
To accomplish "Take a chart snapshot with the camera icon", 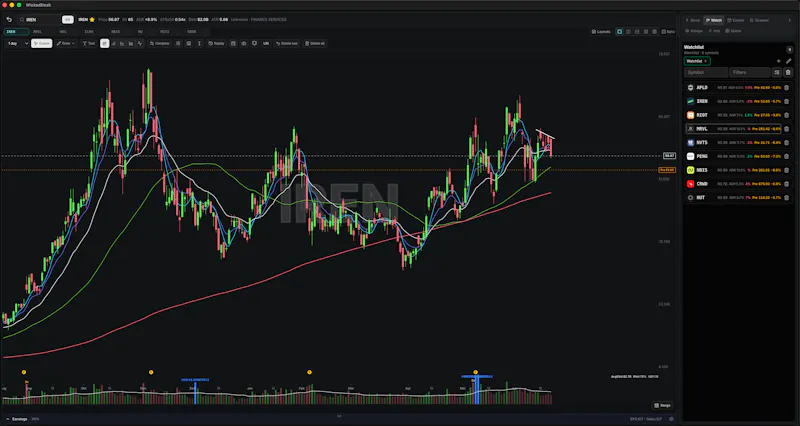I will pos(243,43).
